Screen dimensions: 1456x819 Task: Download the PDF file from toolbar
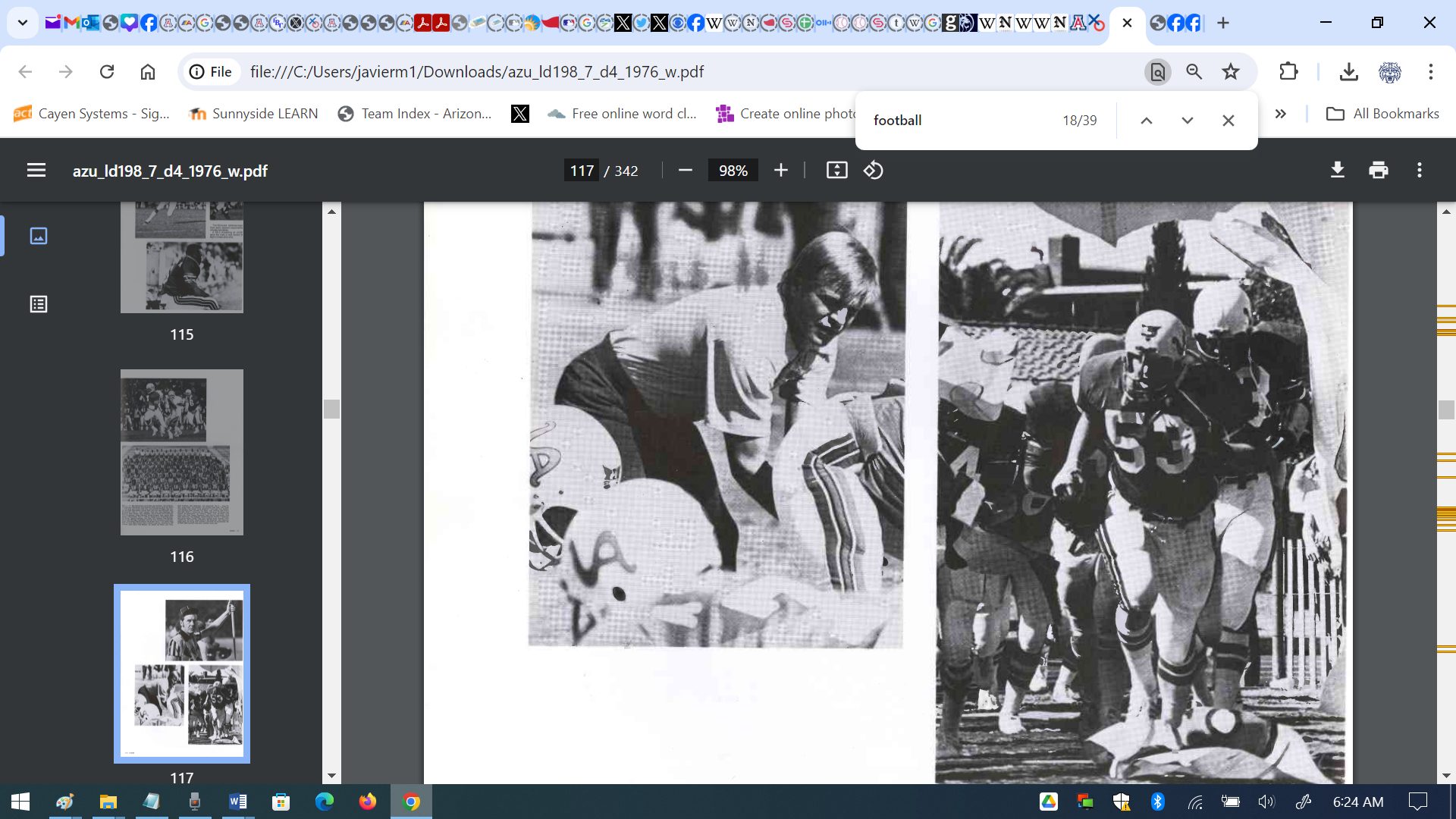(x=1338, y=171)
